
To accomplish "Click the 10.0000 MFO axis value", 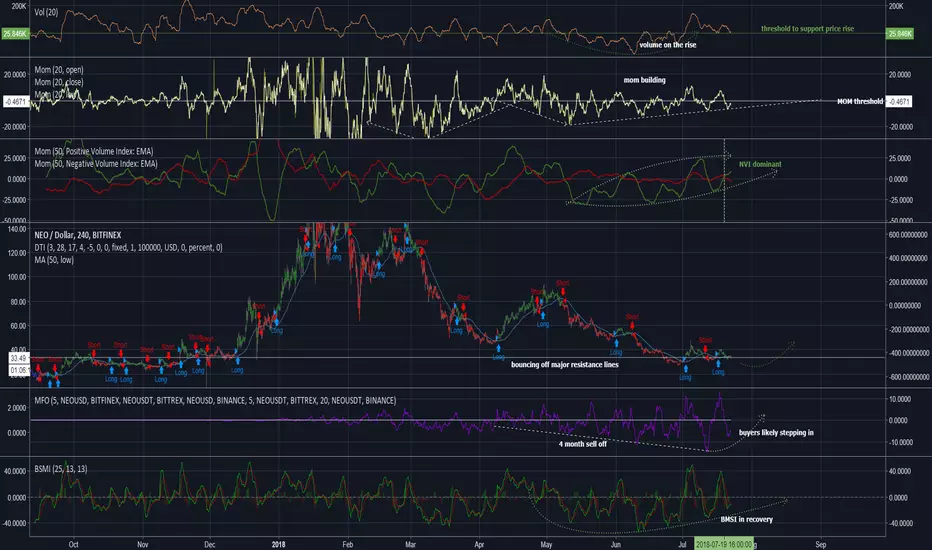I will 900,399.
